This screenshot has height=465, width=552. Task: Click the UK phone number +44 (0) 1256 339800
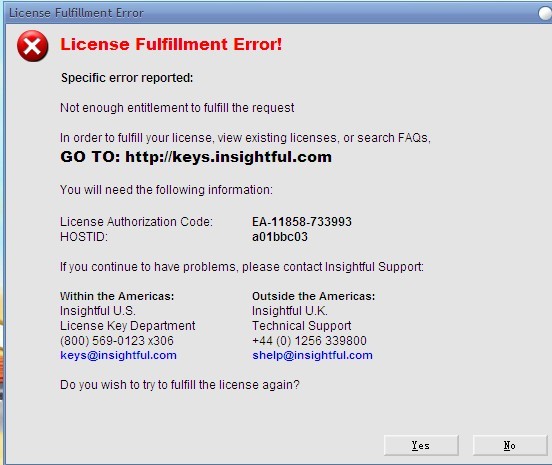[x=309, y=340]
